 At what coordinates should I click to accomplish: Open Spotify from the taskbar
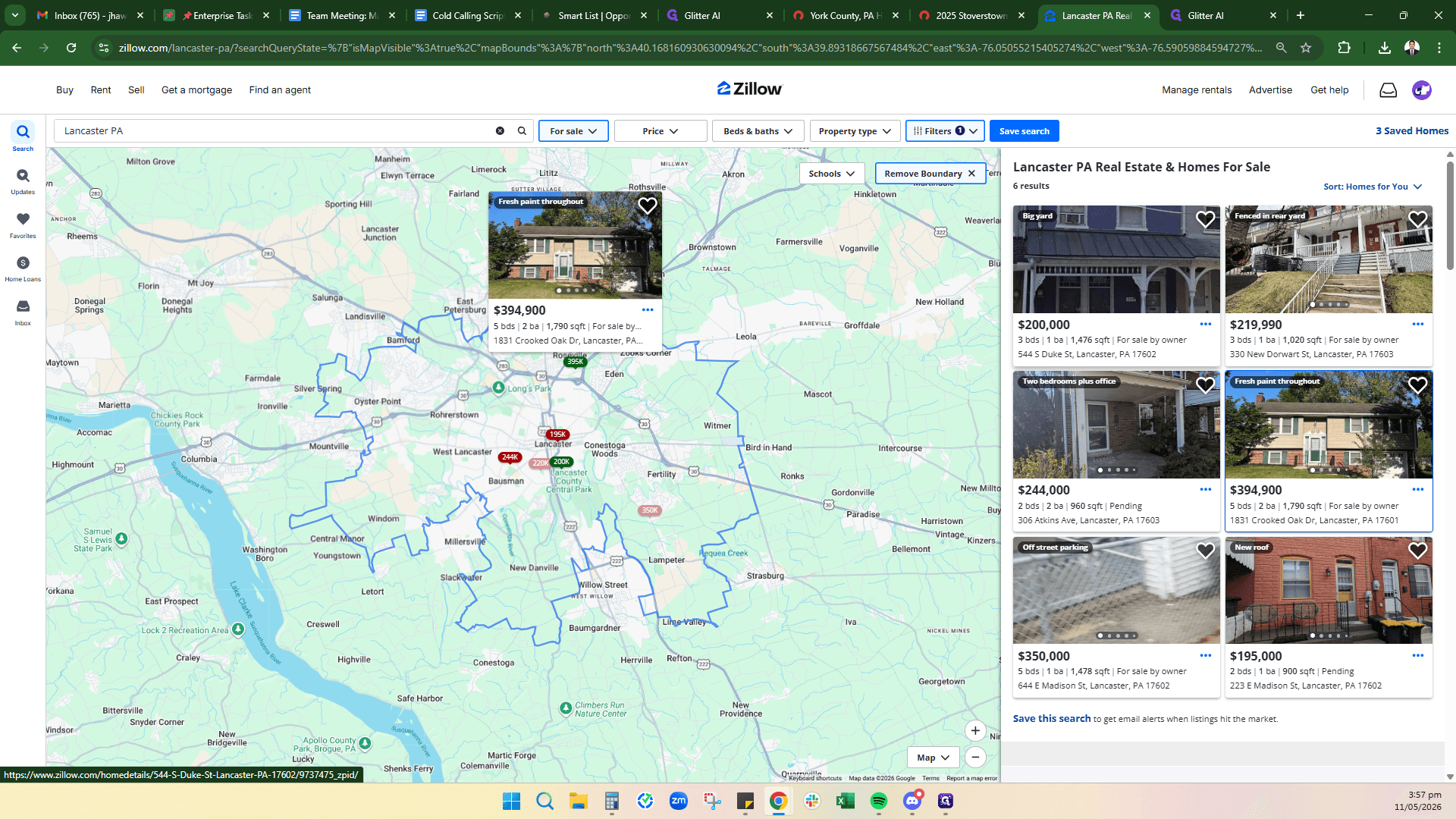click(x=879, y=801)
